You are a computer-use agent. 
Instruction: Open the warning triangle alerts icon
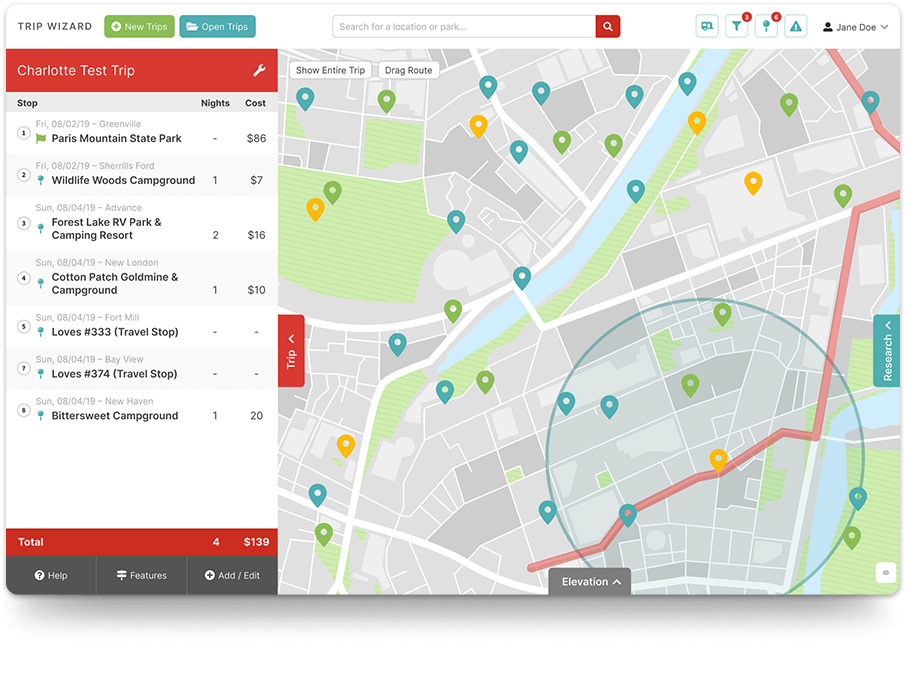(796, 27)
